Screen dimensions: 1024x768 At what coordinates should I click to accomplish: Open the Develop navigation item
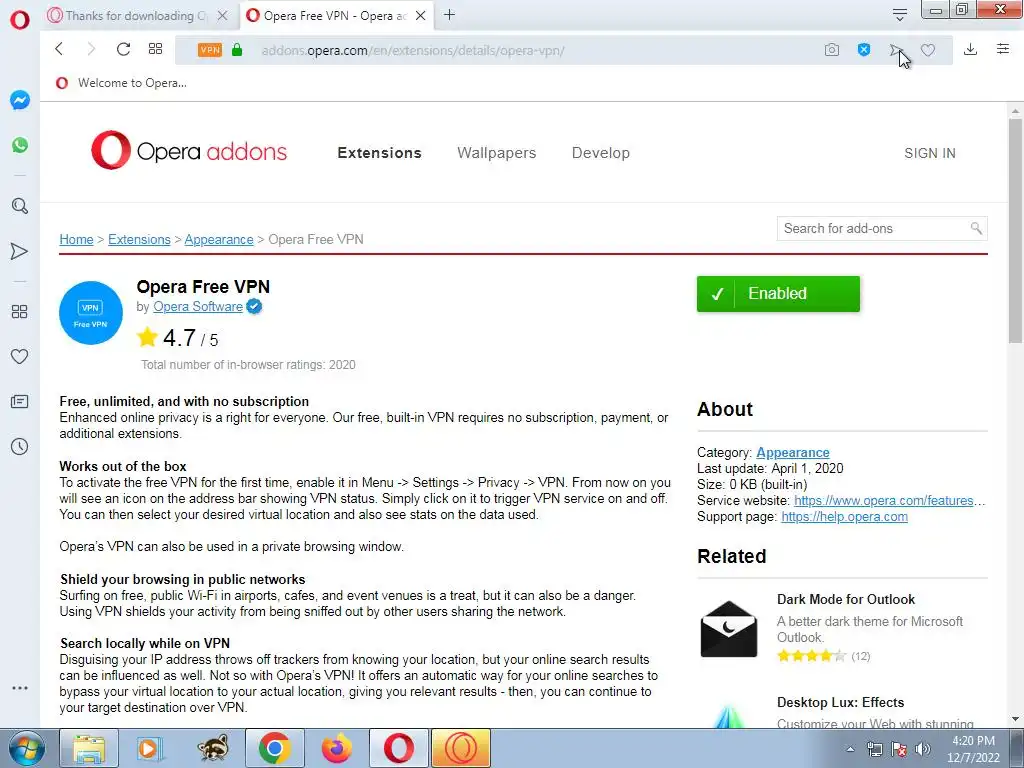pyautogui.click(x=601, y=153)
